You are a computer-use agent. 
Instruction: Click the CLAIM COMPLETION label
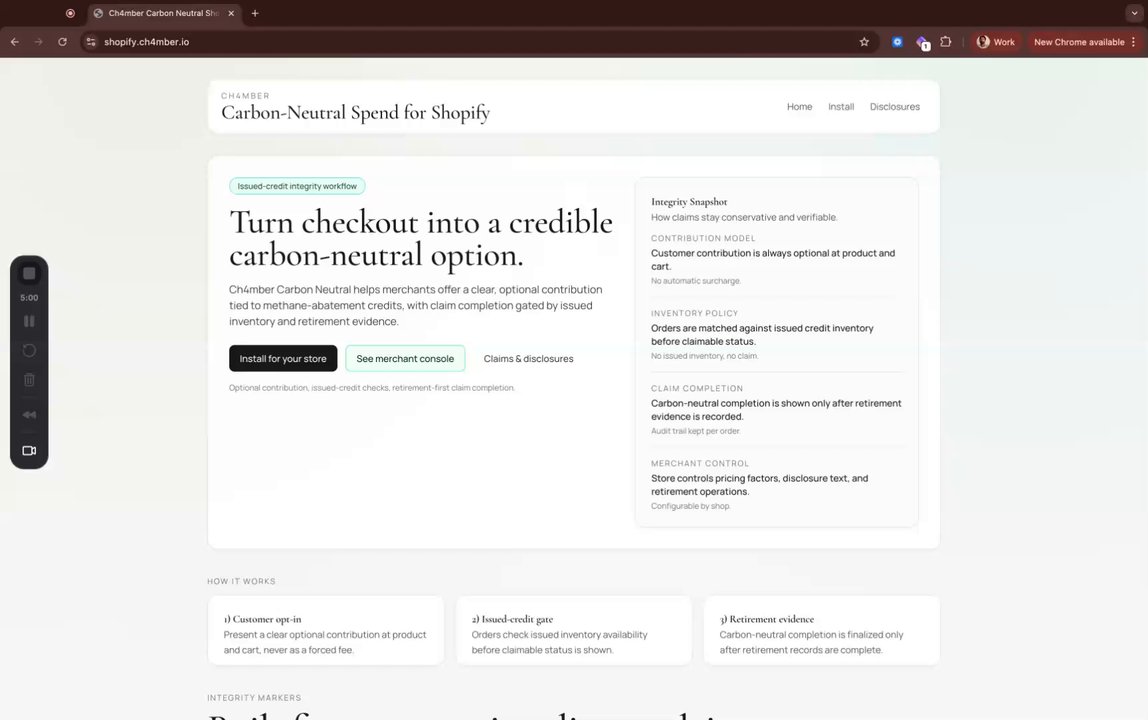pyautogui.click(x=697, y=388)
